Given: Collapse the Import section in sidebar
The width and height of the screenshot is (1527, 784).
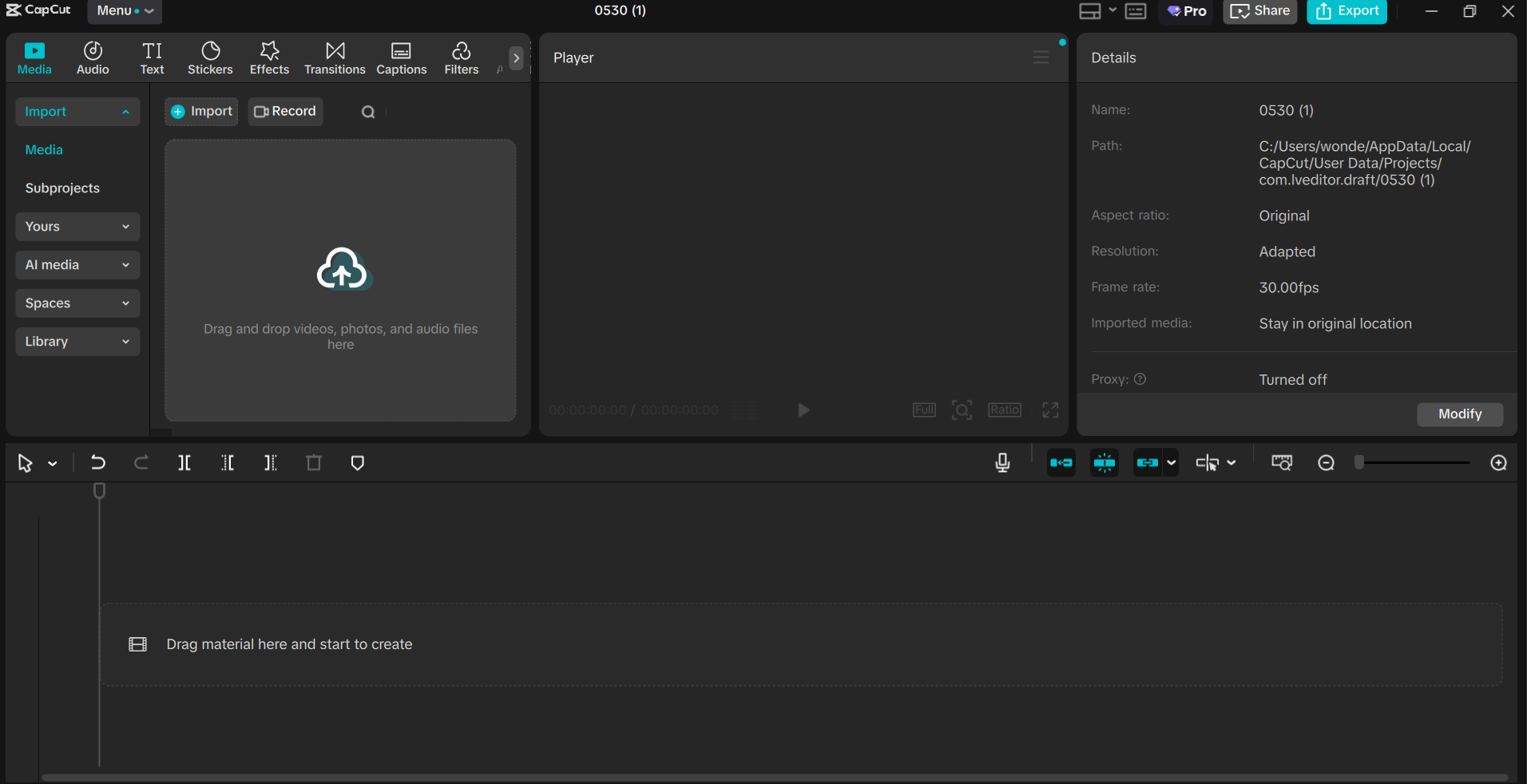Looking at the screenshot, I should pos(77,112).
